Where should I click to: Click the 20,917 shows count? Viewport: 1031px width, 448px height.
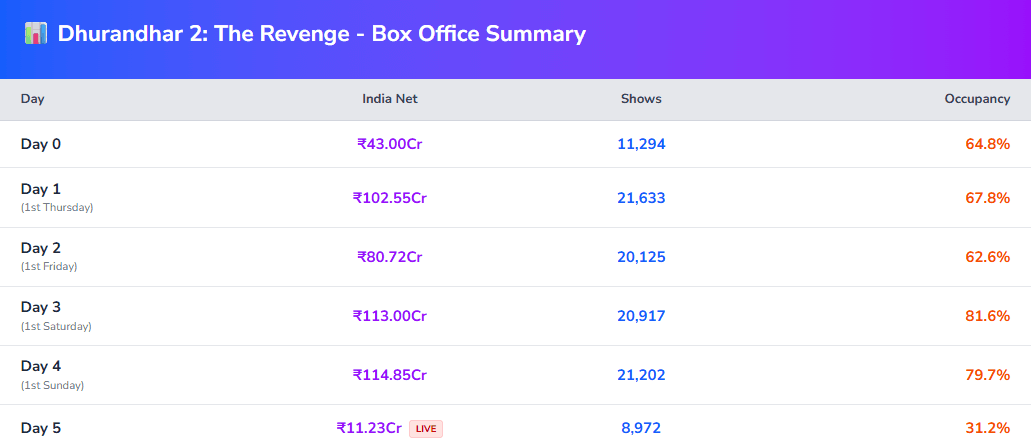pyautogui.click(x=641, y=316)
